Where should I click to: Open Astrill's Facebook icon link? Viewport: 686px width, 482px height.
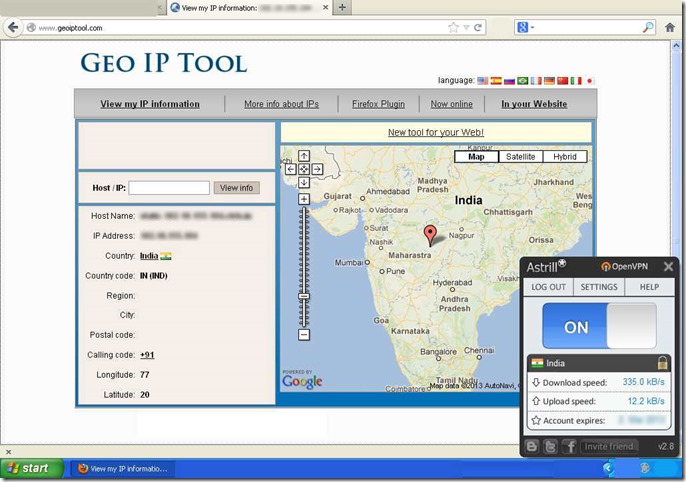tap(568, 447)
